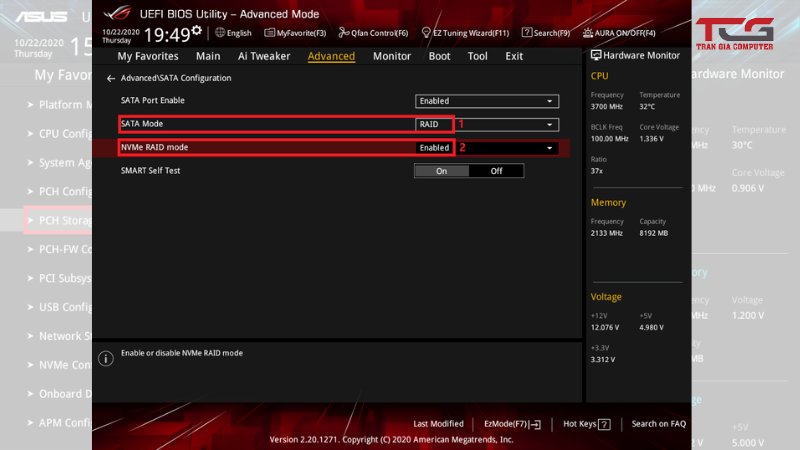Open the NVMe RAID mode dropdown
This screenshot has width=800, height=450.
click(x=487, y=148)
